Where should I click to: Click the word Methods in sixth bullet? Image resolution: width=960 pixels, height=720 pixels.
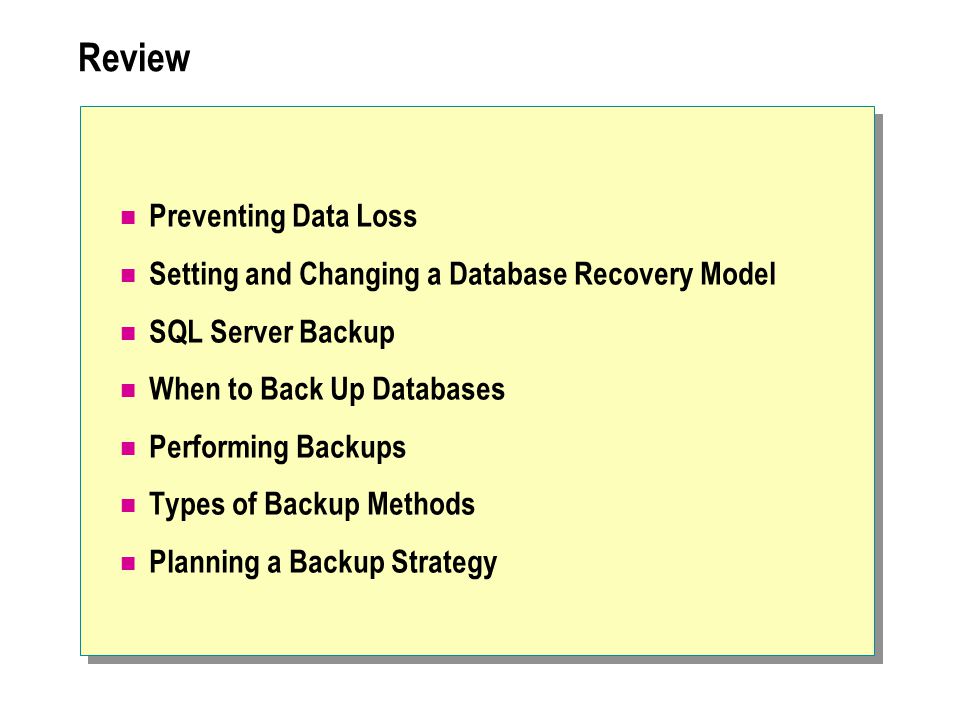421,504
